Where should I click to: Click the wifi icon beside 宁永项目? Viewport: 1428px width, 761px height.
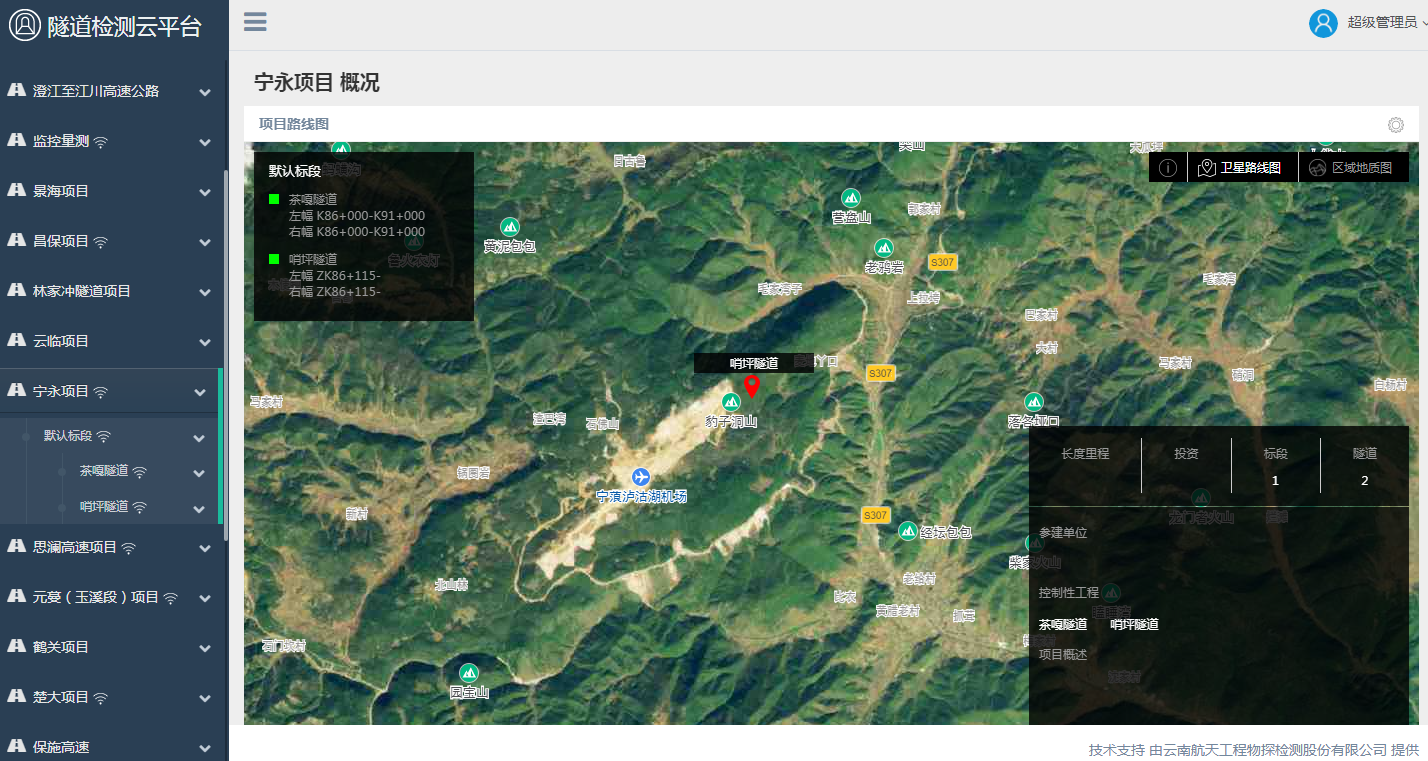101,392
